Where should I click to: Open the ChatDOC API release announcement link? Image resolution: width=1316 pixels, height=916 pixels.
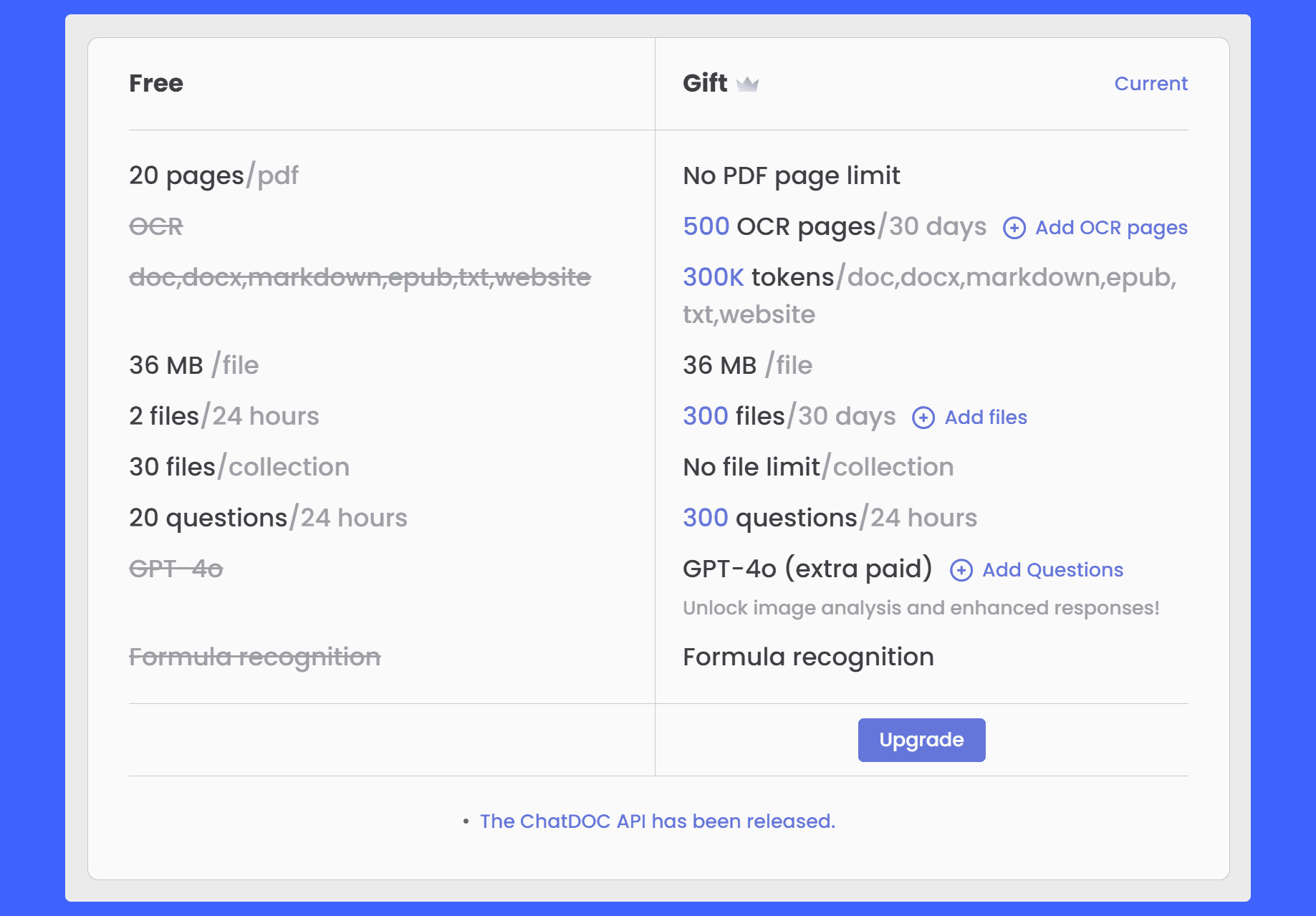pyautogui.click(x=657, y=821)
